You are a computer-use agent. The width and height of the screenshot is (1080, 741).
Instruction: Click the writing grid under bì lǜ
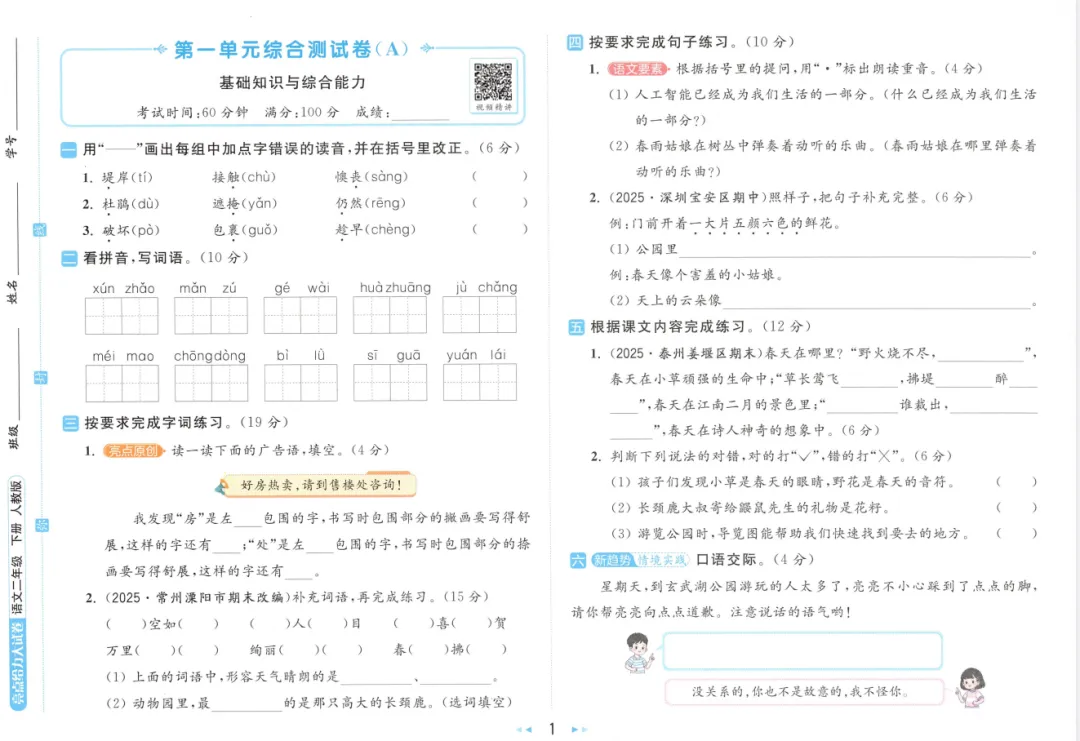(x=300, y=383)
